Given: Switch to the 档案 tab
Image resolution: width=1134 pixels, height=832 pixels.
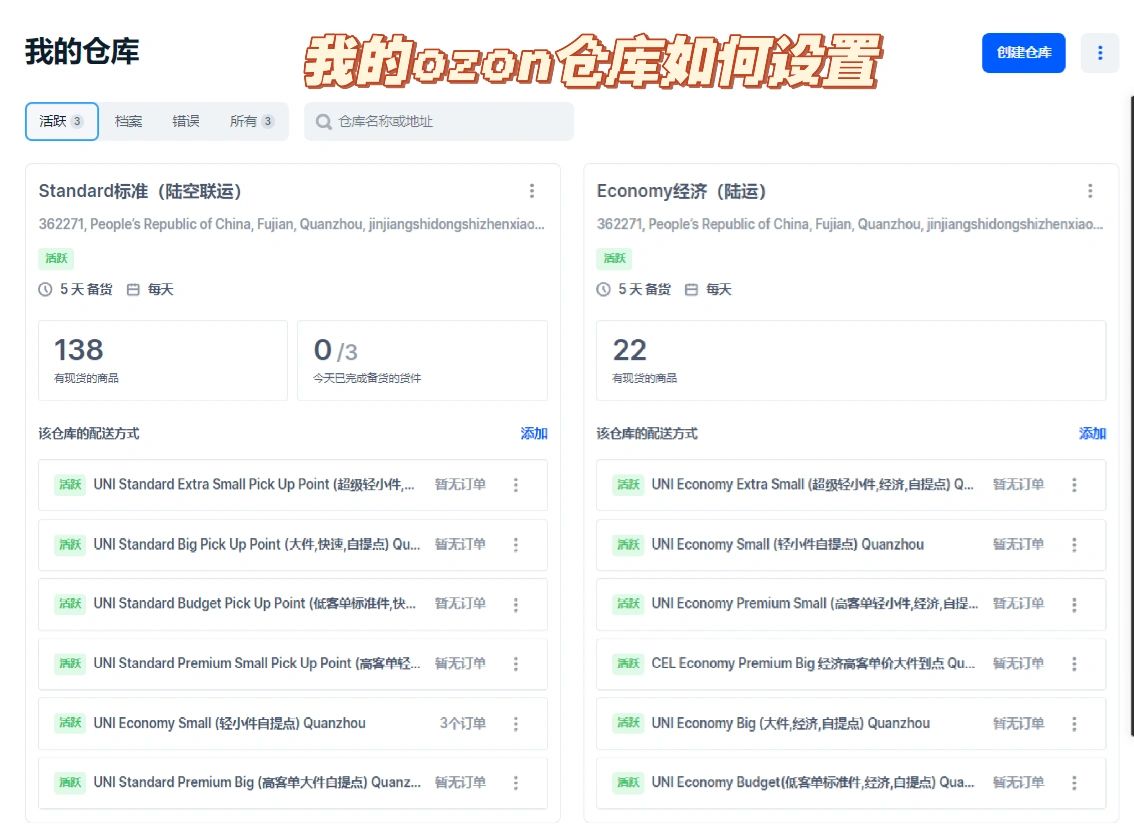Looking at the screenshot, I should (128, 122).
